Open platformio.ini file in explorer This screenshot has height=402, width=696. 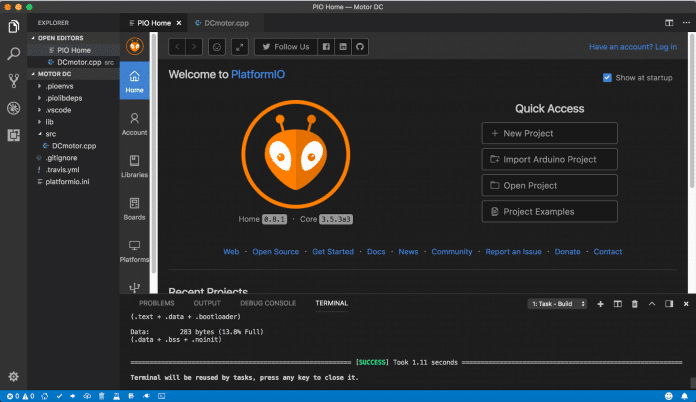point(69,182)
